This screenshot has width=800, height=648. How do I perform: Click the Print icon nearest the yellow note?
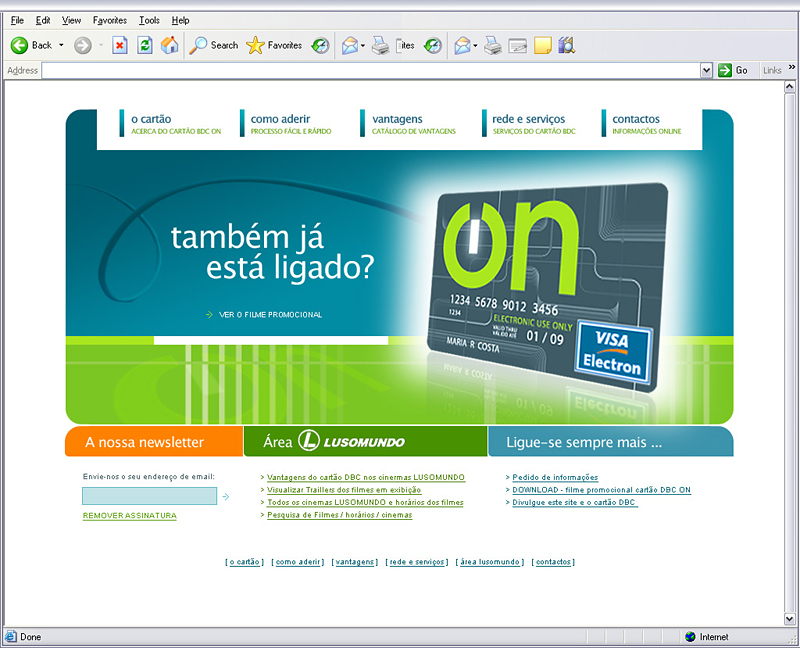click(x=492, y=45)
